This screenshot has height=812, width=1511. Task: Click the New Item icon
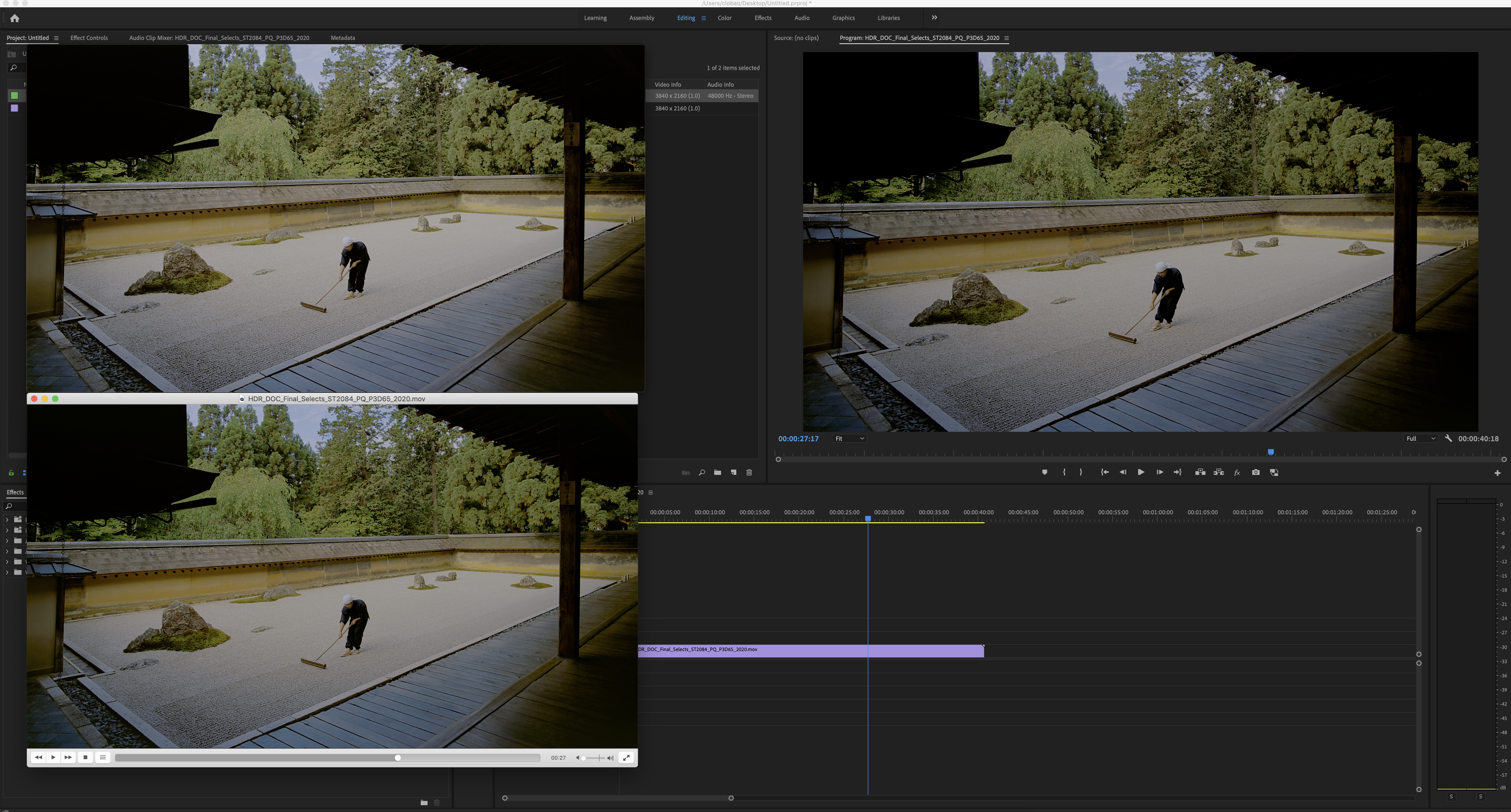[x=733, y=473]
